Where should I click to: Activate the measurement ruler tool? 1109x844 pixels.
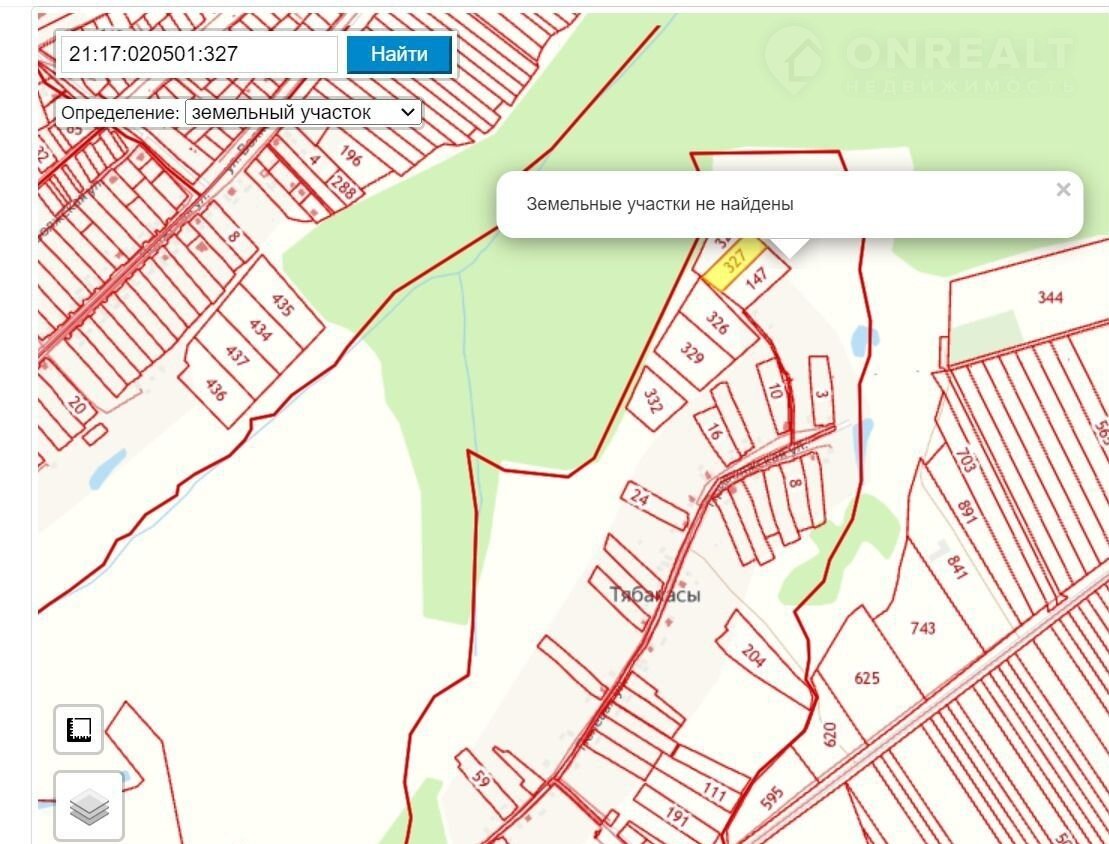[x=79, y=730]
